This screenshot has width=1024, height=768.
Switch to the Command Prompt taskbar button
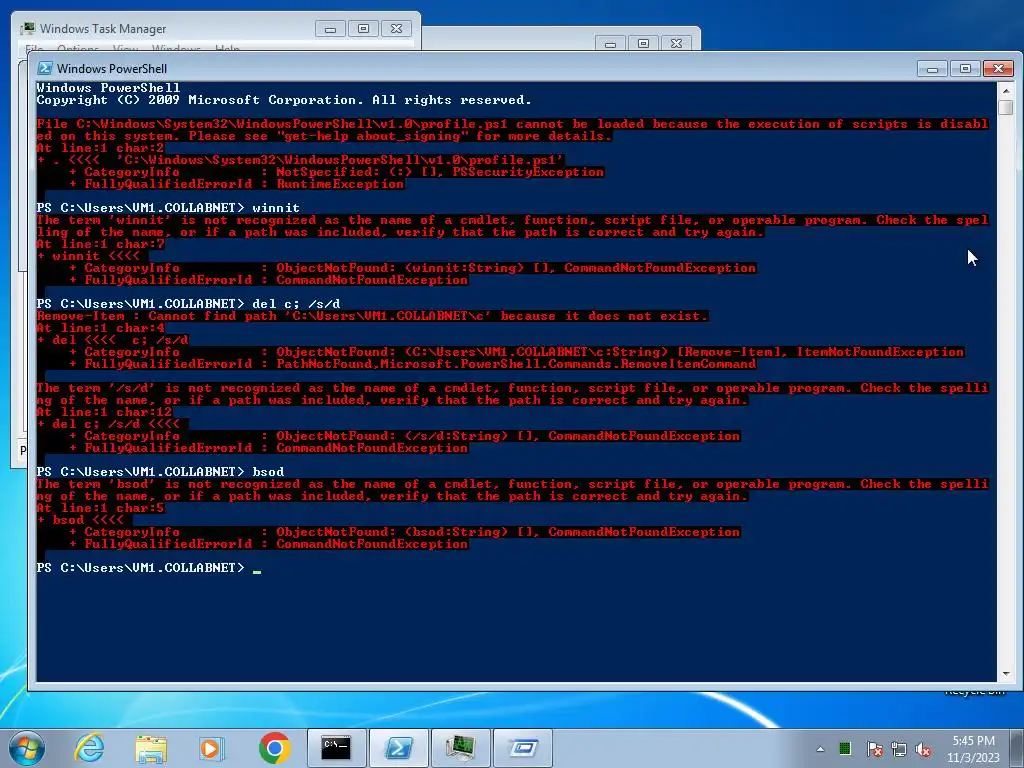tap(337, 748)
